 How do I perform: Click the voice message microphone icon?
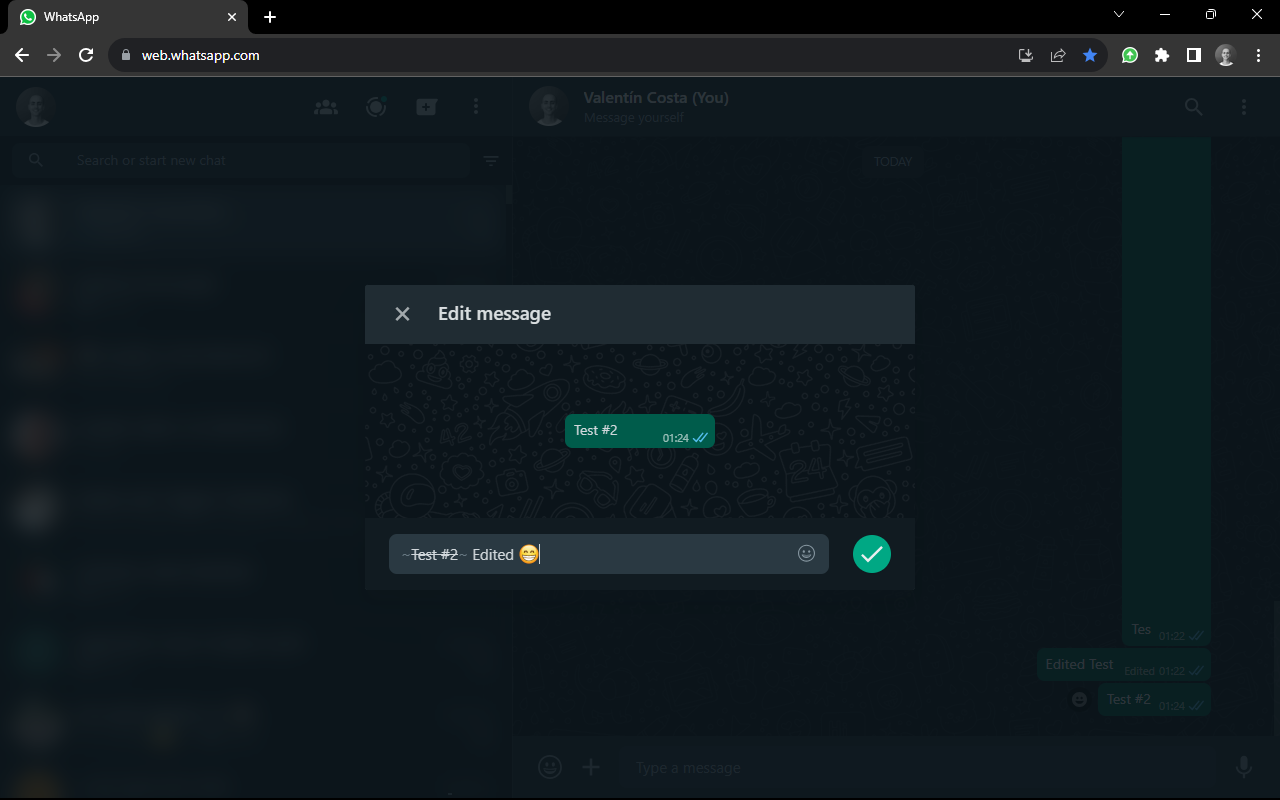coord(1243,767)
